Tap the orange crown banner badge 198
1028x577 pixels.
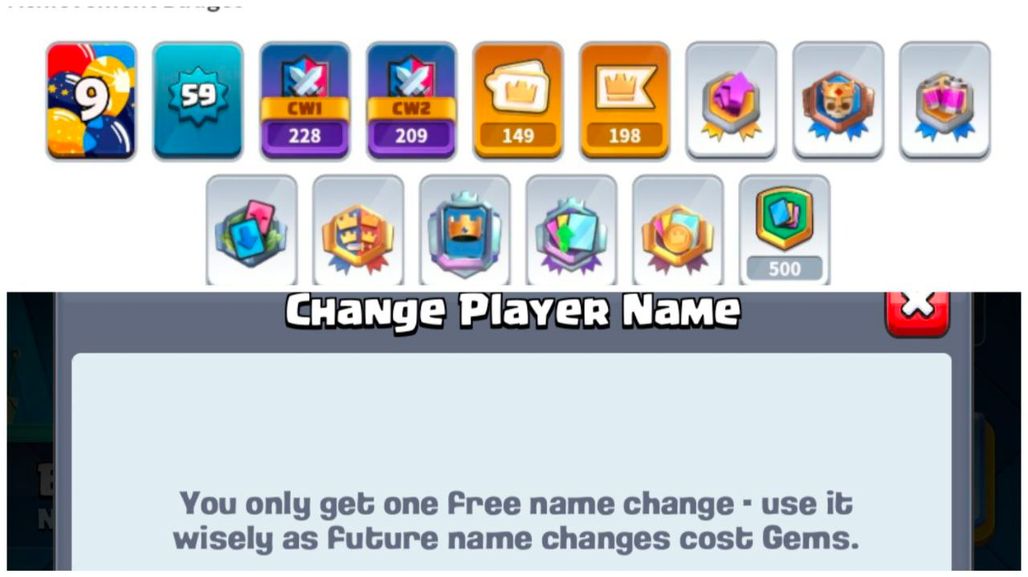coord(625,101)
